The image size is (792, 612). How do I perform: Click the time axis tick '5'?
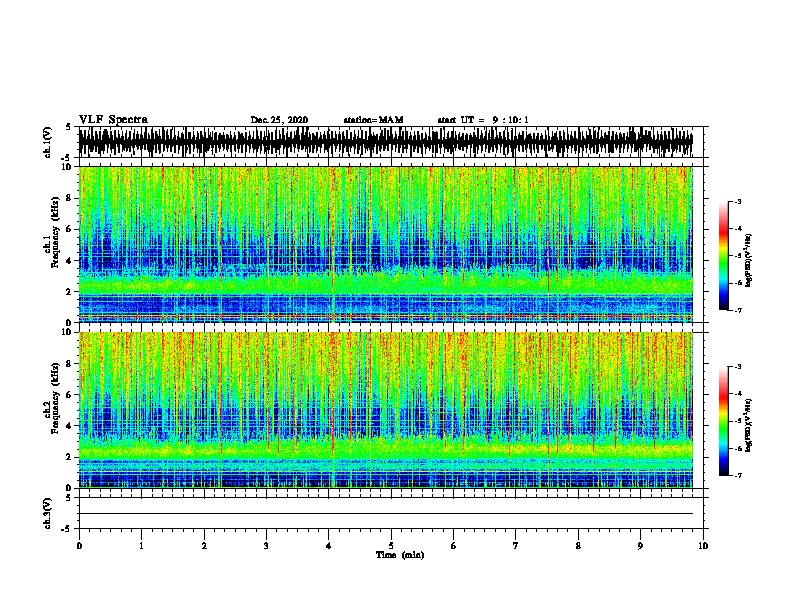click(391, 546)
